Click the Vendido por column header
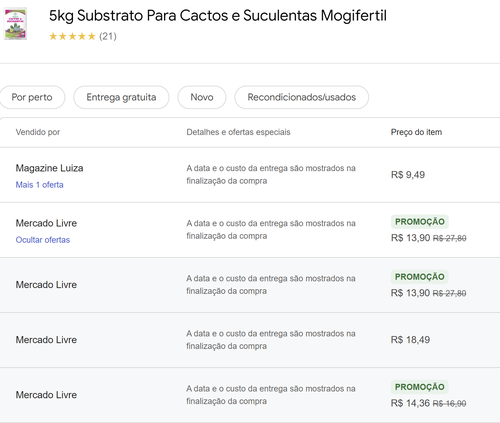 [x=38, y=132]
